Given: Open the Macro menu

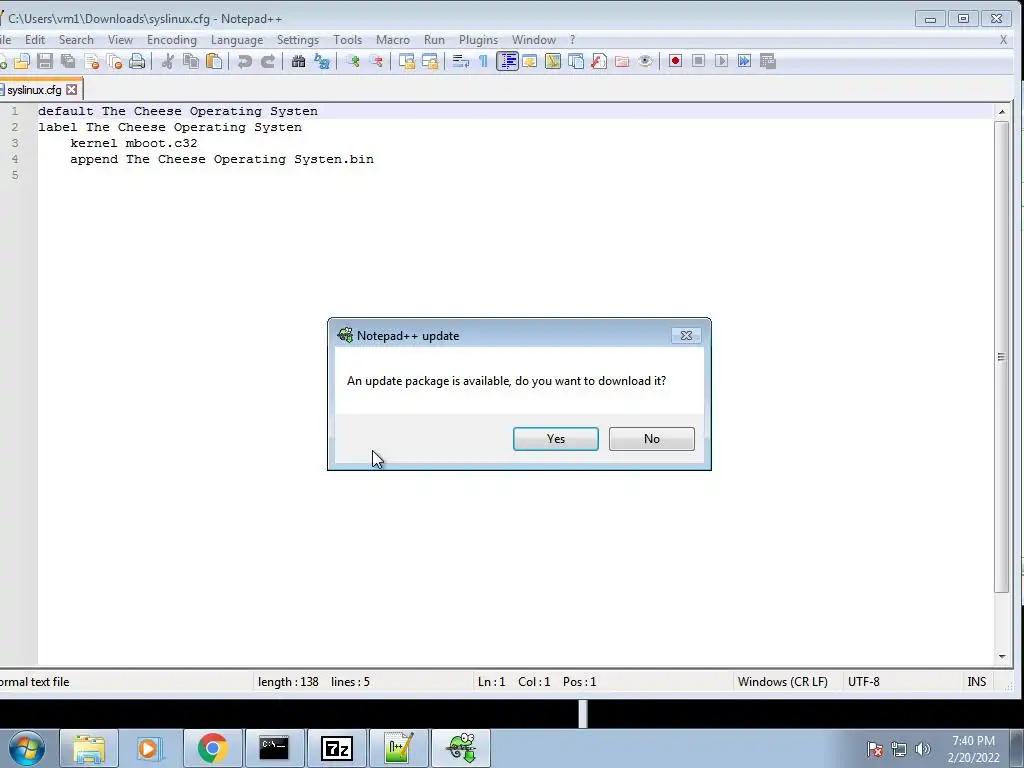Looking at the screenshot, I should [x=393, y=40].
